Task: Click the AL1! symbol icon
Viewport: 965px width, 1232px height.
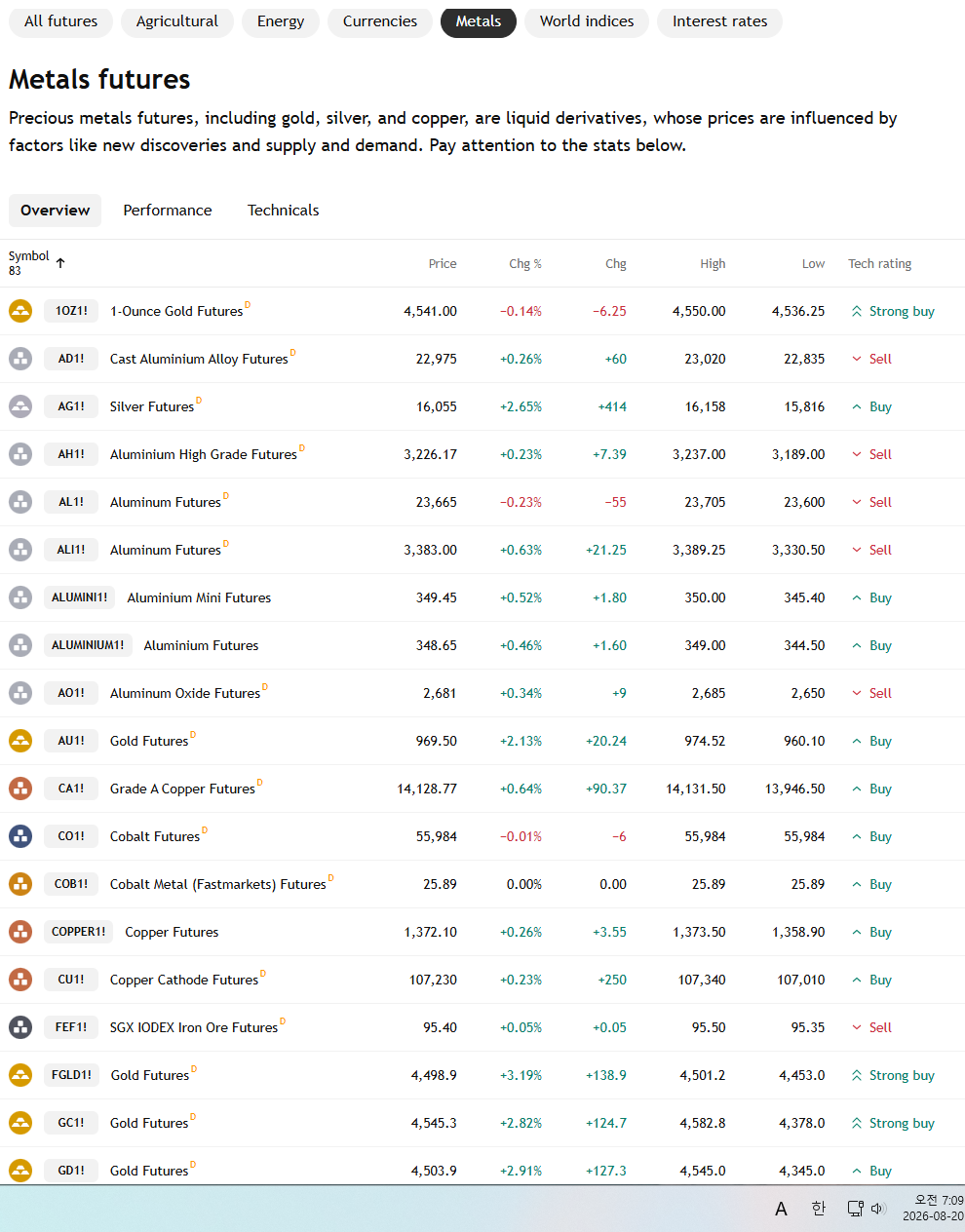Action: pos(20,502)
